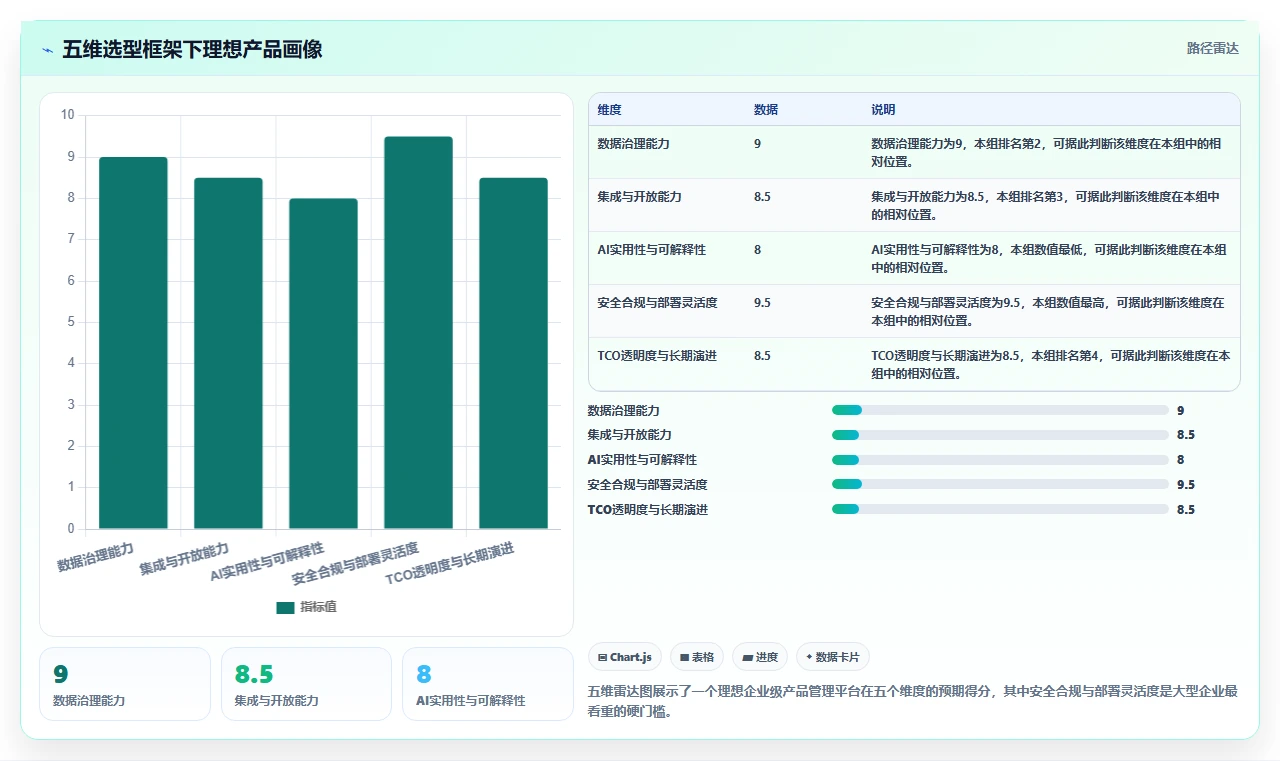The width and height of the screenshot is (1280, 761).
Task: Click the 安全合规与部署灵活度 x-axis label
Action: pyautogui.click(x=356, y=564)
